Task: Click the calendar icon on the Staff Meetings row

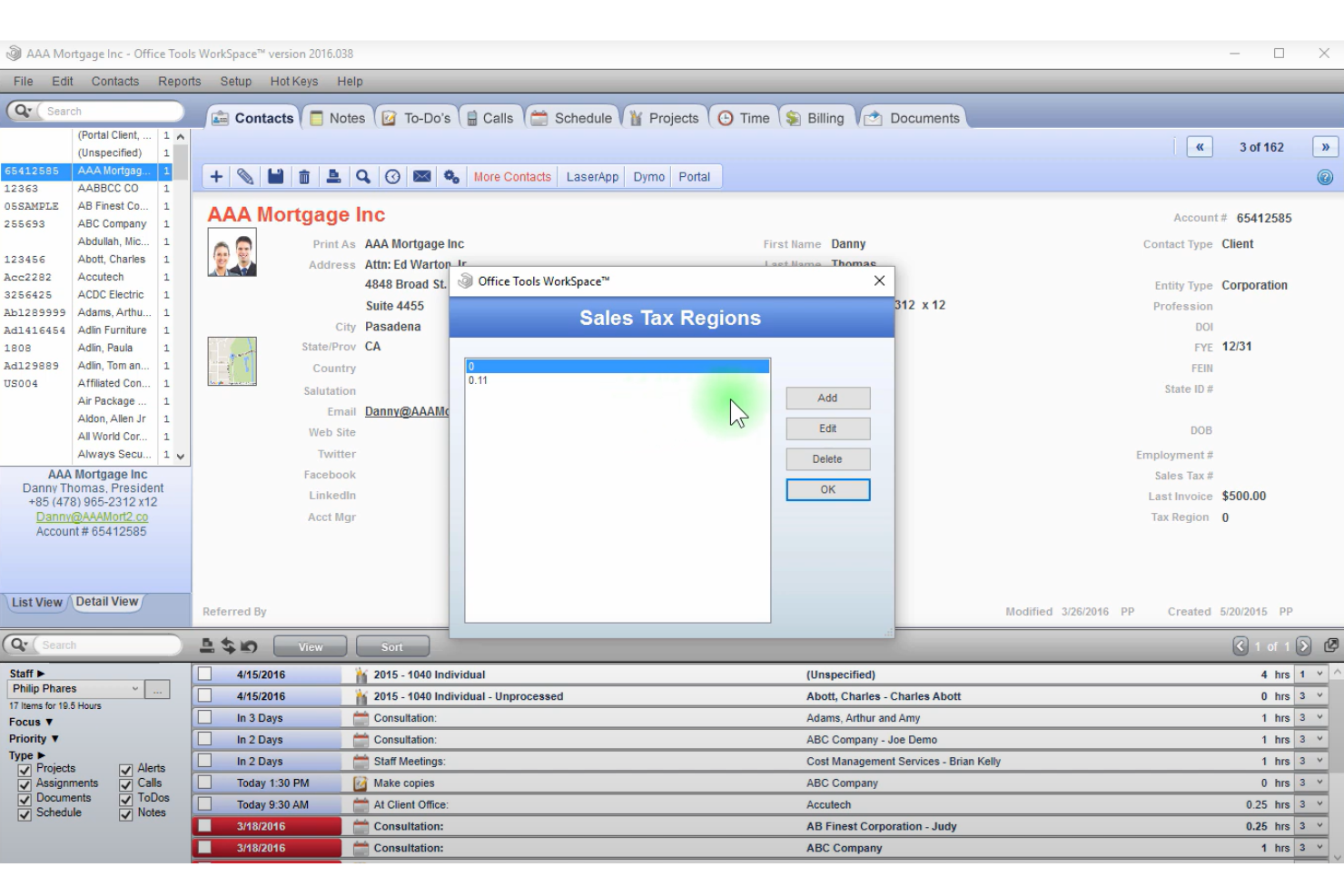Action: [x=361, y=762]
